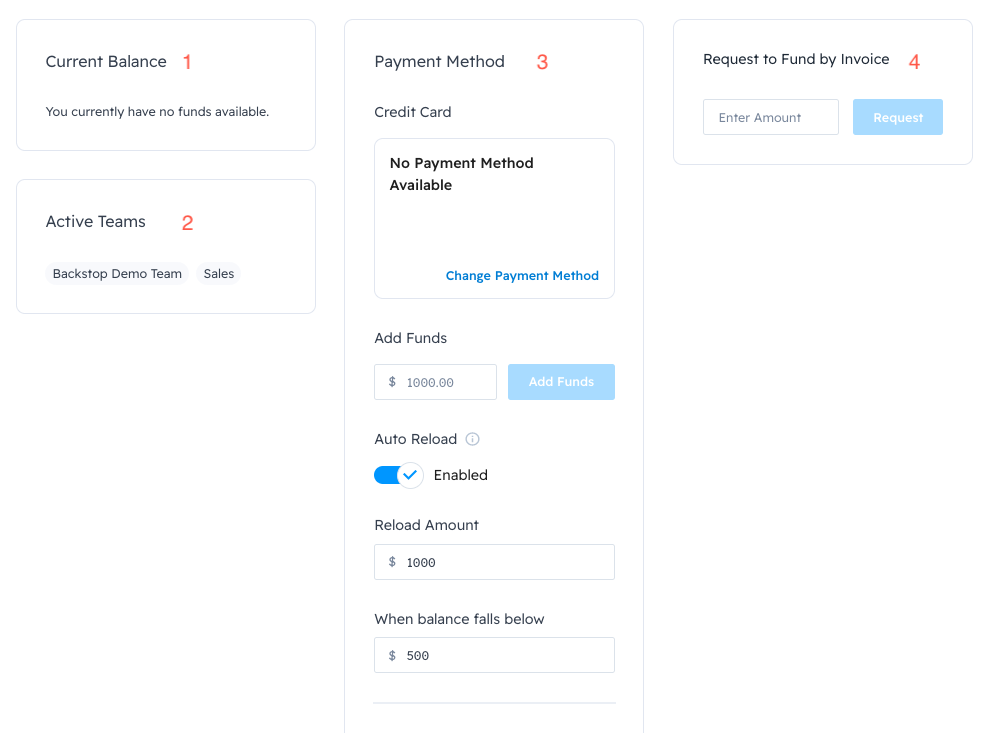The image size is (994, 733).
Task: Click the Enter Amount invoice field
Action: pyautogui.click(x=770, y=117)
